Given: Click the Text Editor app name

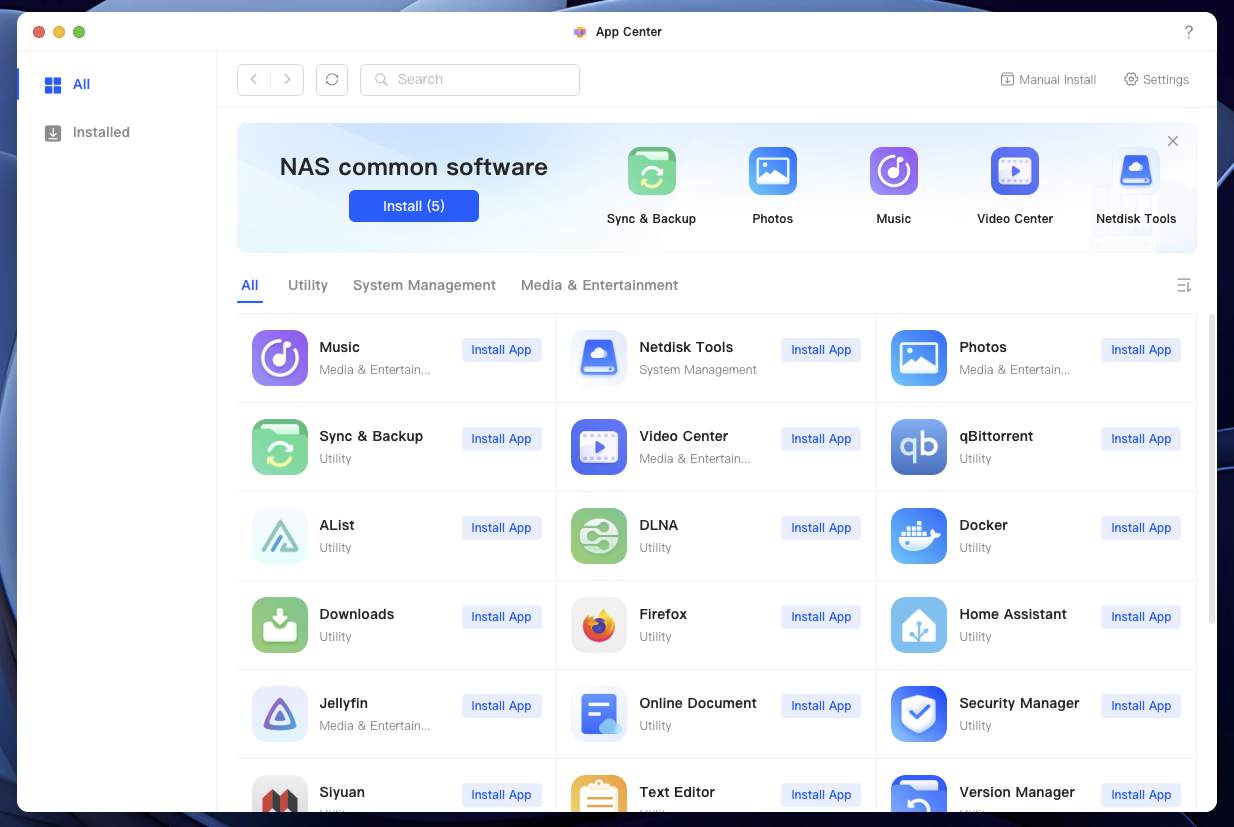Looking at the screenshot, I should (x=677, y=792).
